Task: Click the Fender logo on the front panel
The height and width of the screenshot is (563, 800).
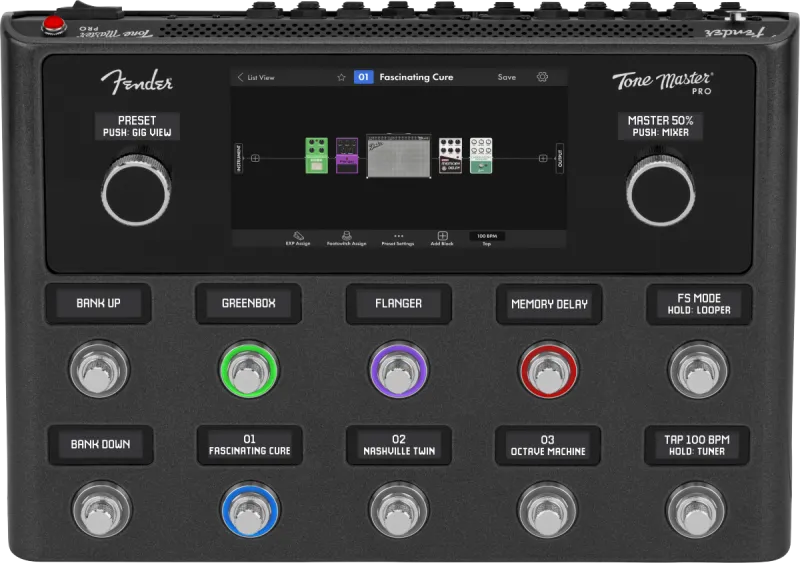Action: (137, 82)
